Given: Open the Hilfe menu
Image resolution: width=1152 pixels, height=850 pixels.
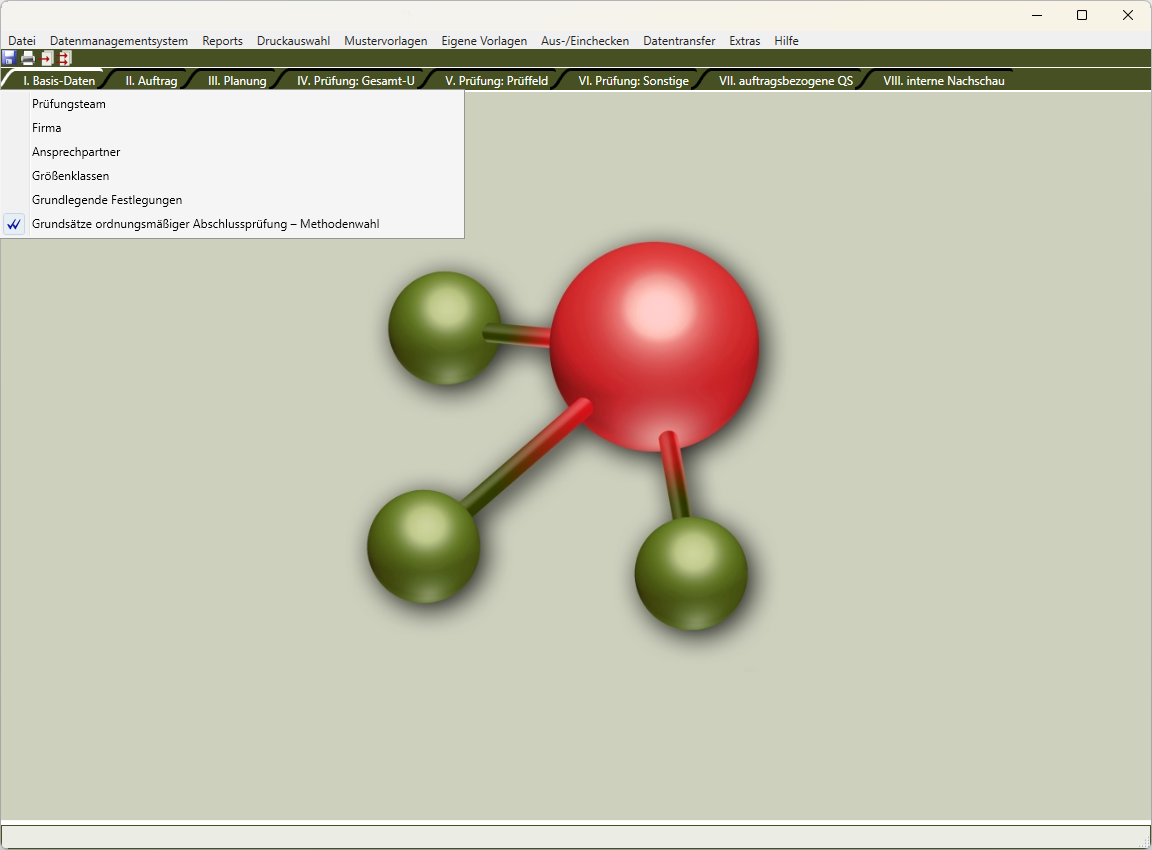Looking at the screenshot, I should point(786,41).
